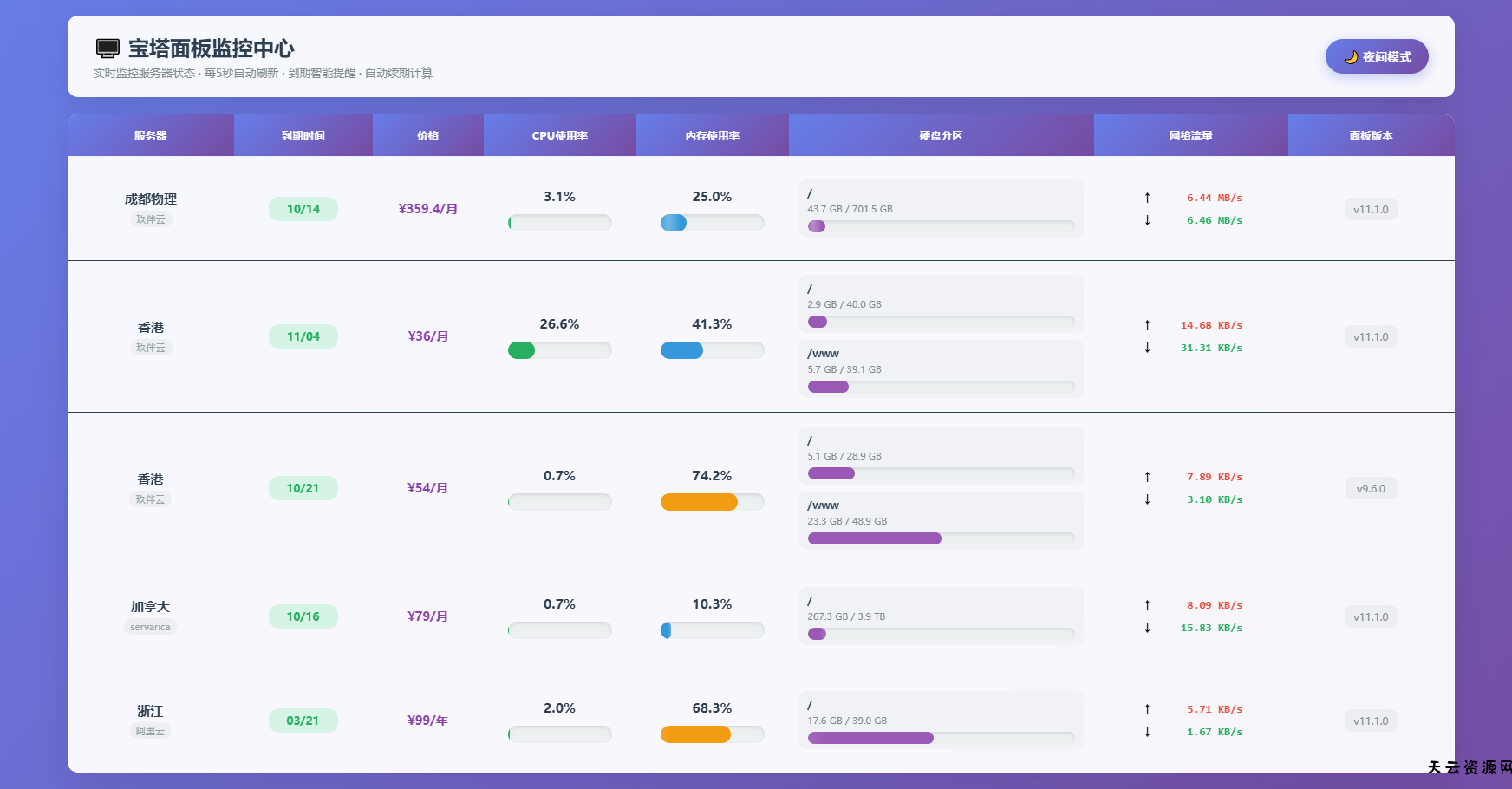Image resolution: width=1512 pixels, height=789 pixels.
Task: Toggle 夜间模式 night mode
Action: click(1376, 56)
